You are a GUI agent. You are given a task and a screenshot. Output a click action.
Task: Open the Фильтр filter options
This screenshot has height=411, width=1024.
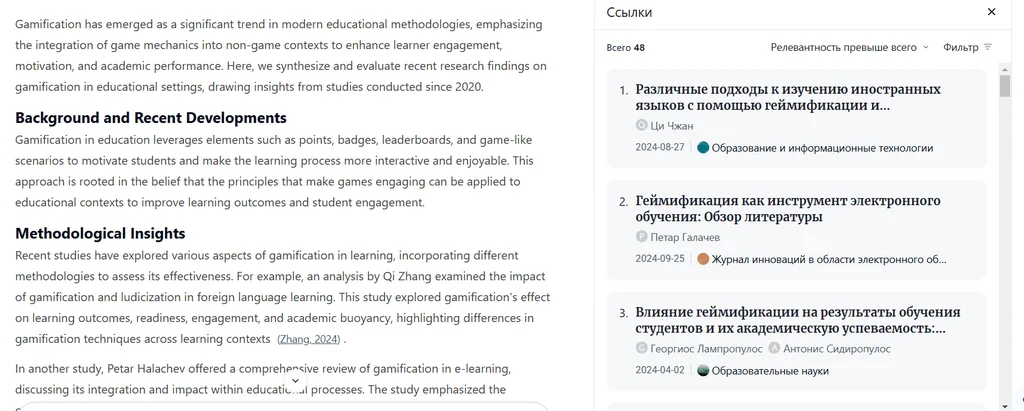(967, 47)
